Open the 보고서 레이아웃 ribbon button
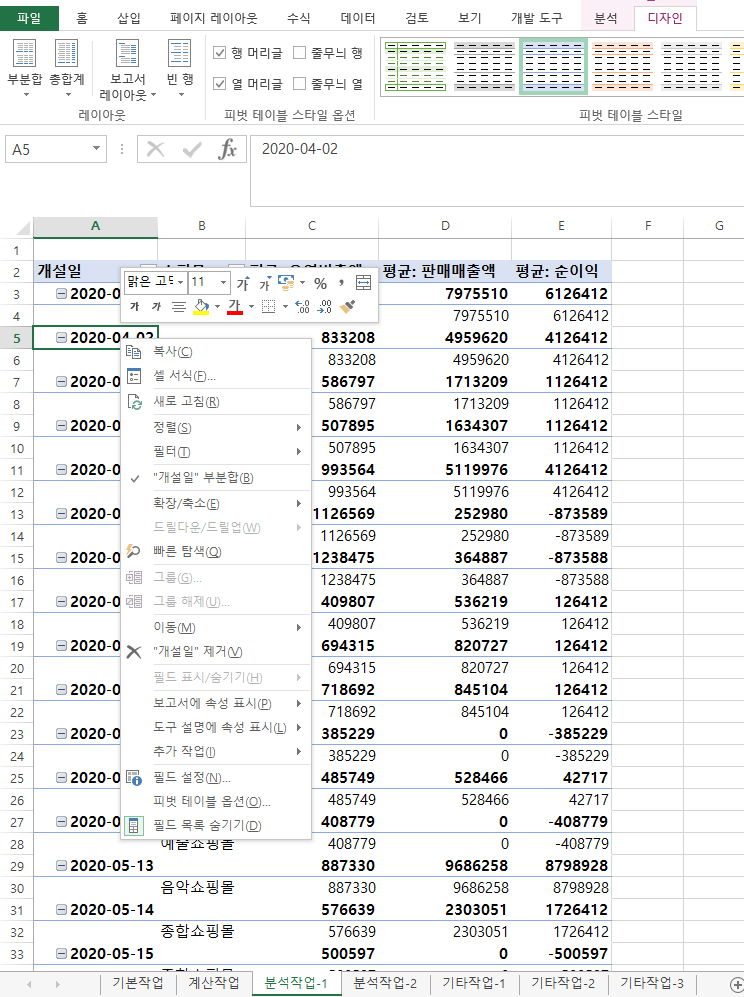744x997 pixels. coord(127,72)
